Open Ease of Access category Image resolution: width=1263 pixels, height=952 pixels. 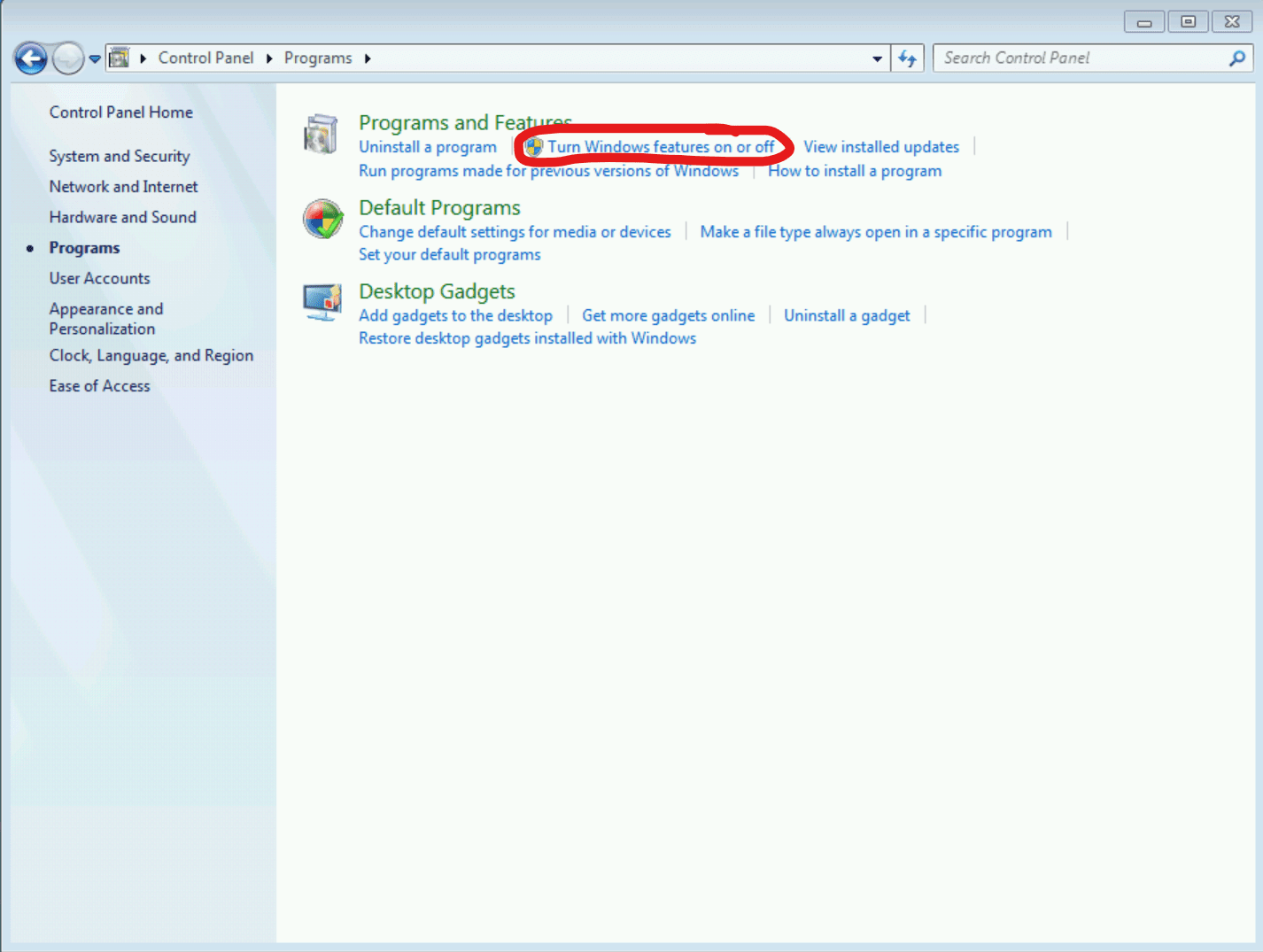pos(100,386)
